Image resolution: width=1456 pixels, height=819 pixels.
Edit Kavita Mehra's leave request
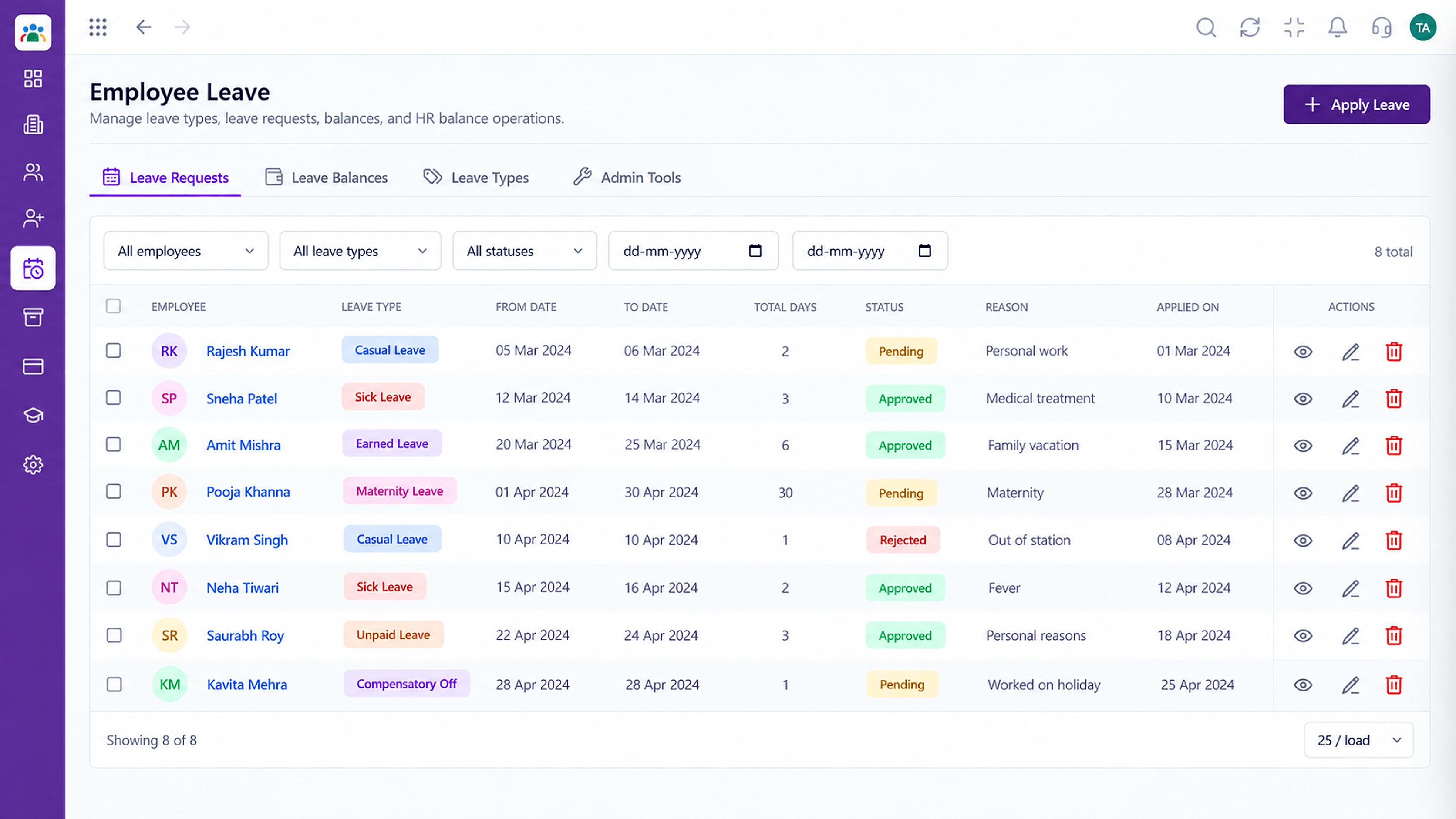tap(1350, 685)
